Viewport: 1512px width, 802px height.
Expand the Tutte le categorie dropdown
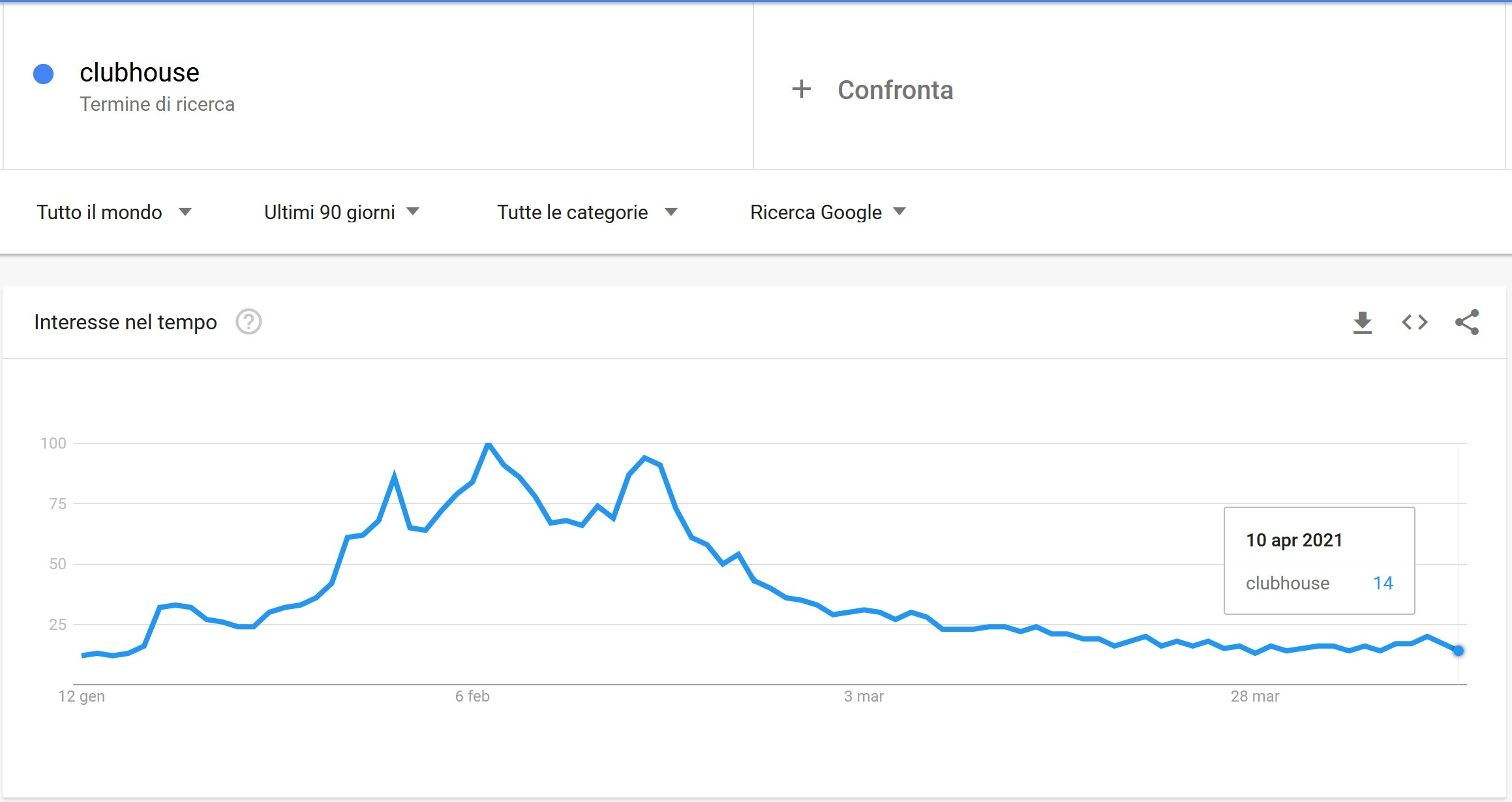588,212
